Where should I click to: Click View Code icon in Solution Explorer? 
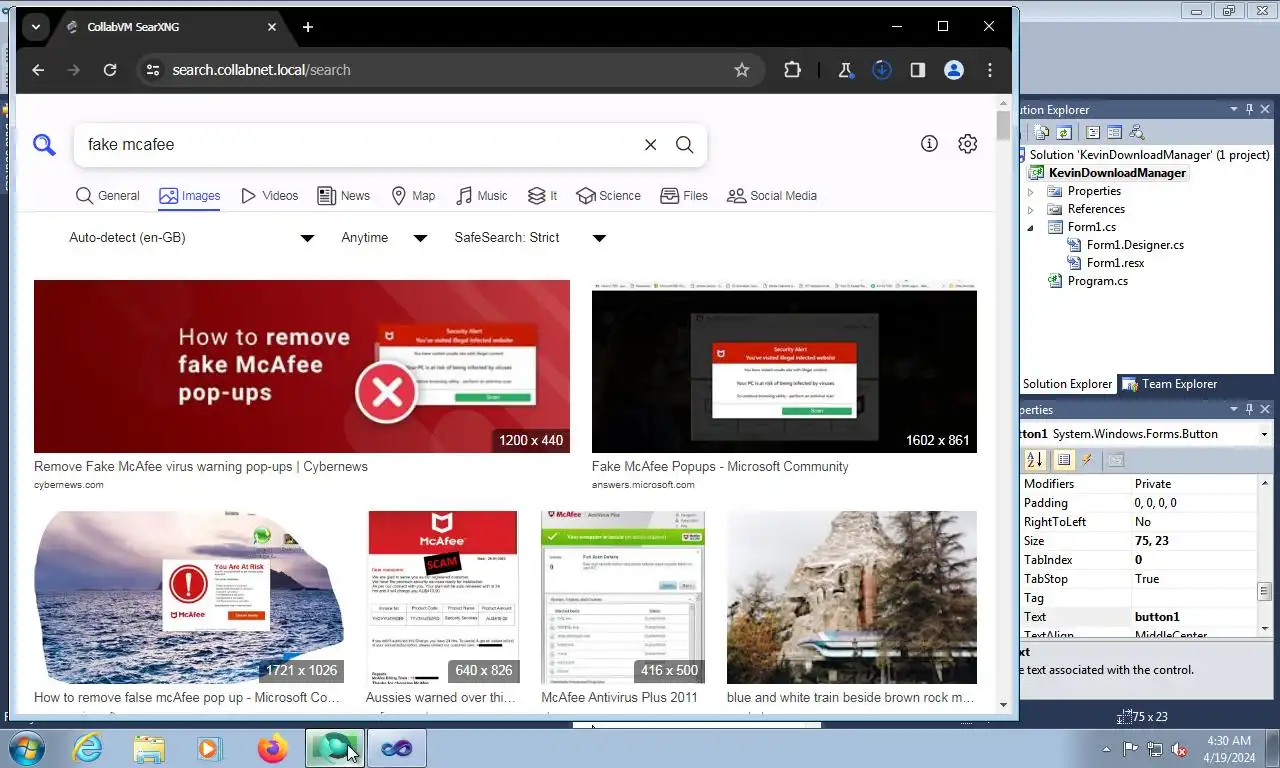click(x=1093, y=132)
